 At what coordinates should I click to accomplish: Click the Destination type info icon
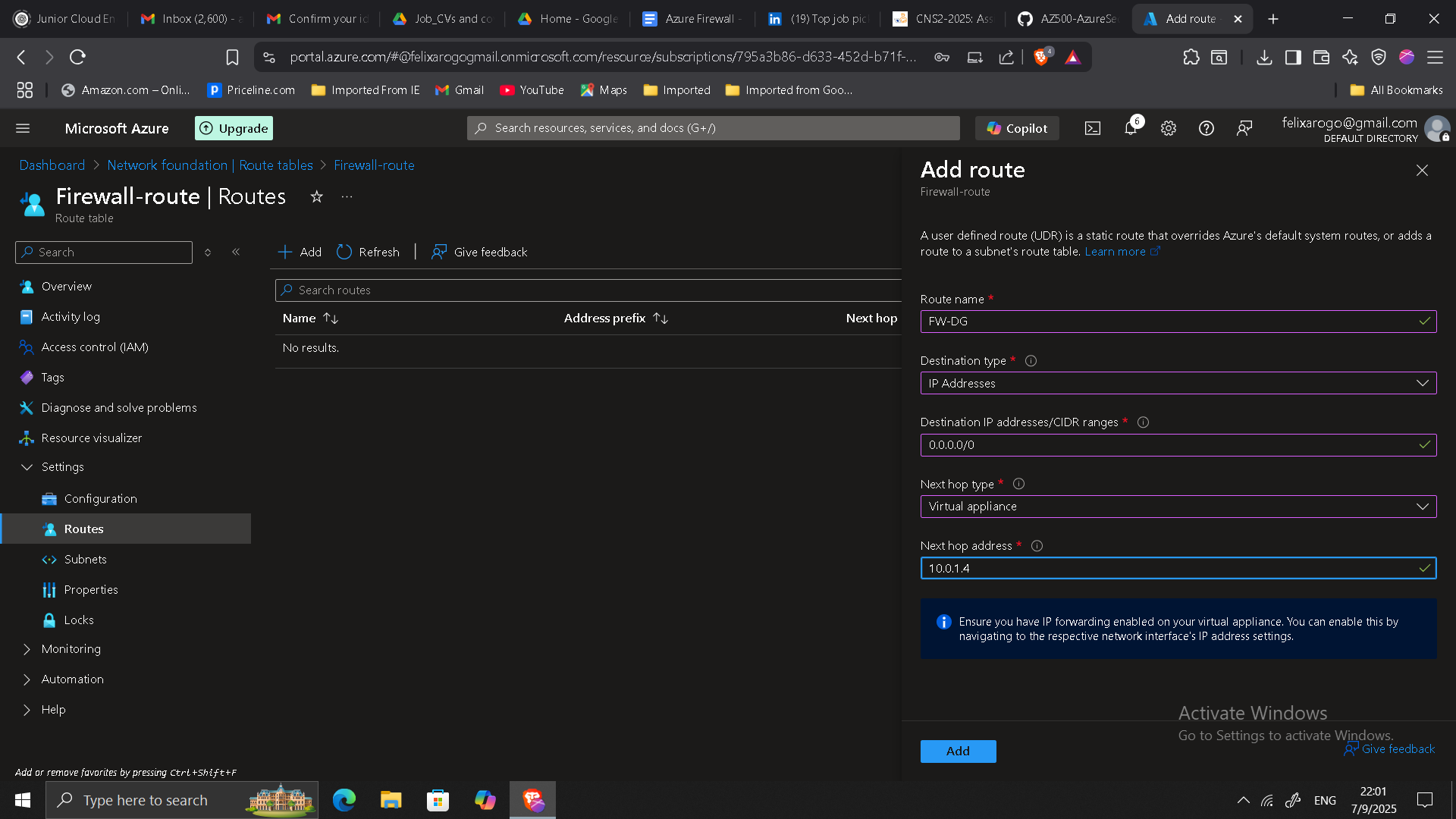click(x=1031, y=361)
